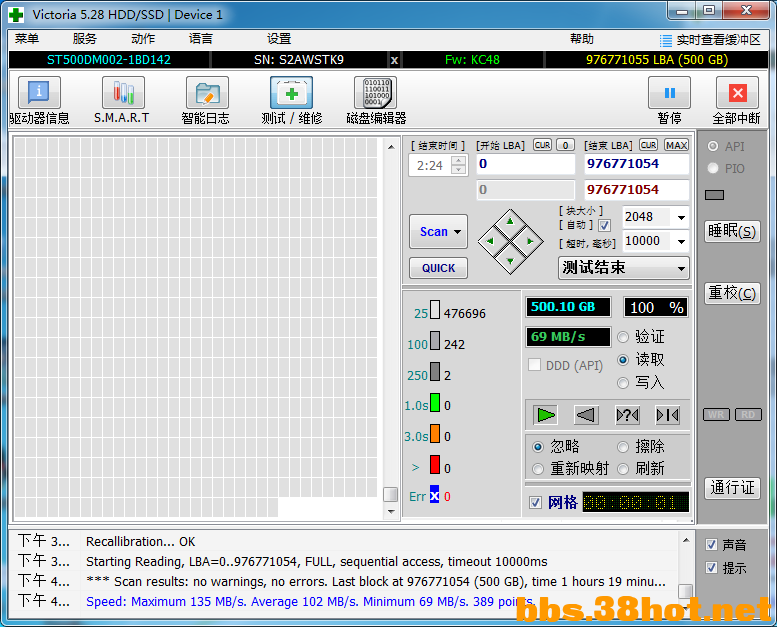
Task: Open the 服务 menu
Action: point(85,39)
